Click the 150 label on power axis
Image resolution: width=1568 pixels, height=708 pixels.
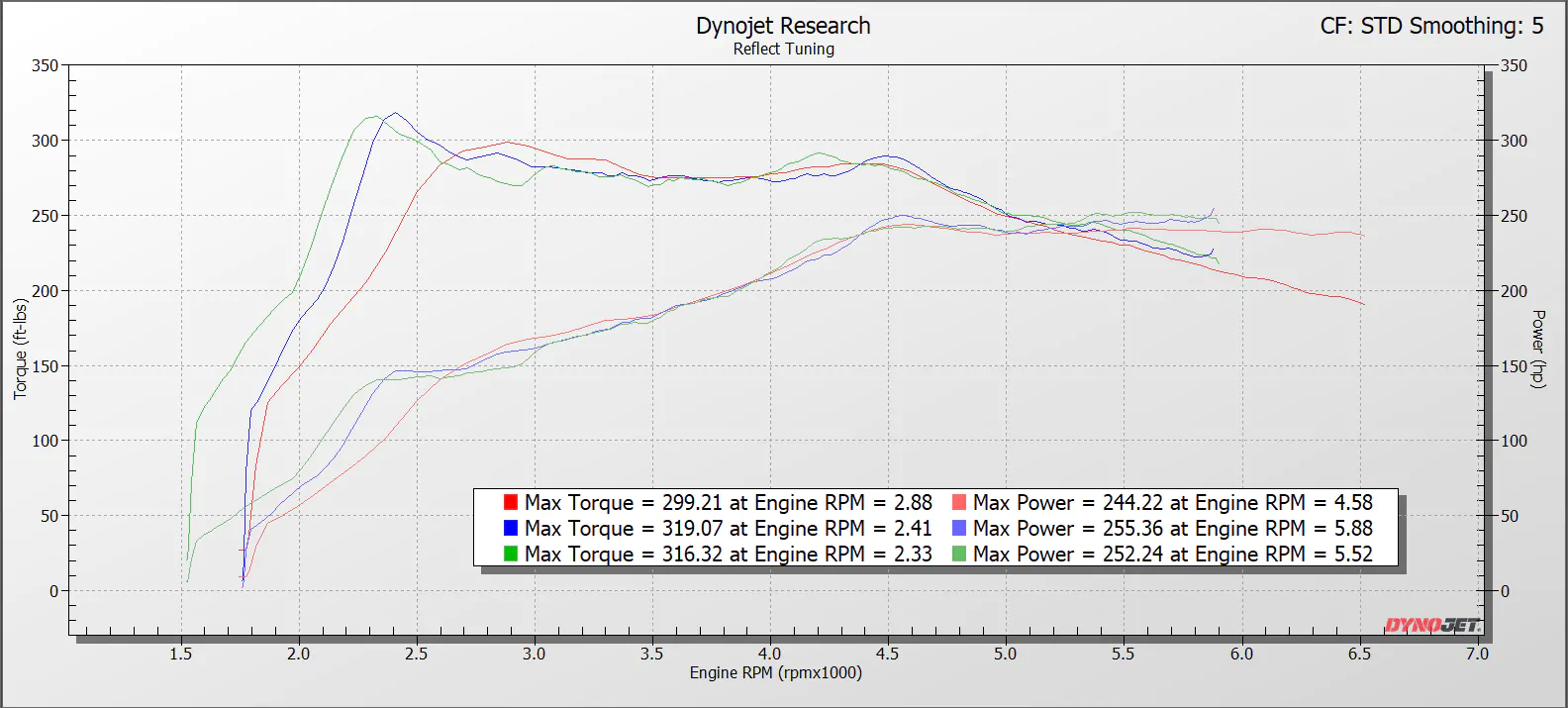point(1515,365)
